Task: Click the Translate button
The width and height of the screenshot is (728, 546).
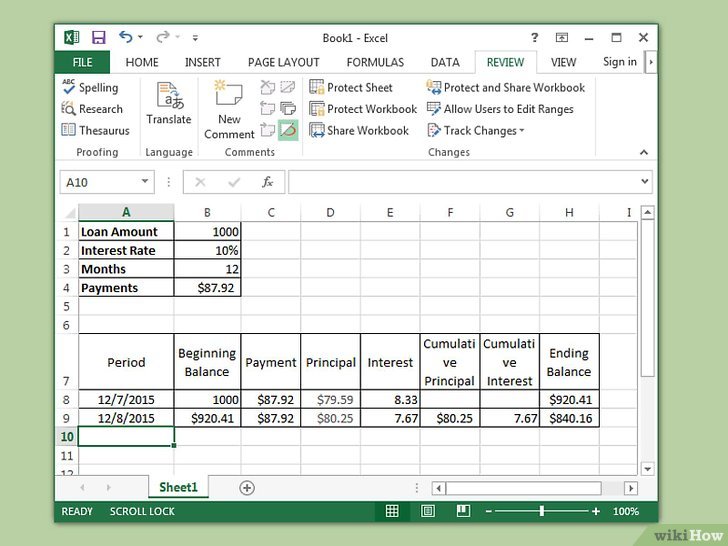Action: click(x=169, y=104)
